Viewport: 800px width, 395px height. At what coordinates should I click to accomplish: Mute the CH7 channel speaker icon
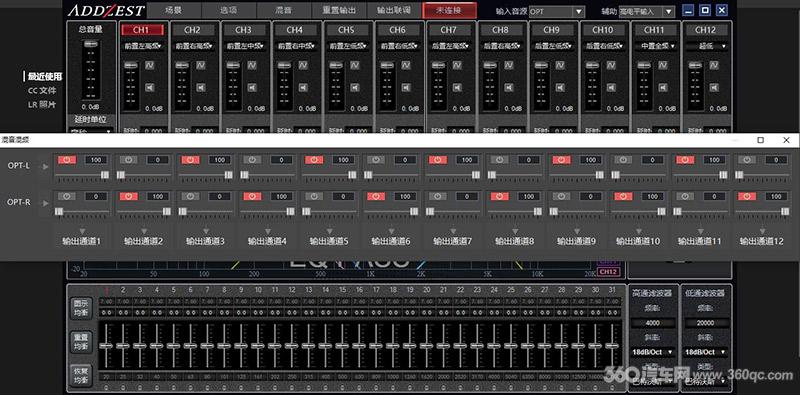[457, 87]
